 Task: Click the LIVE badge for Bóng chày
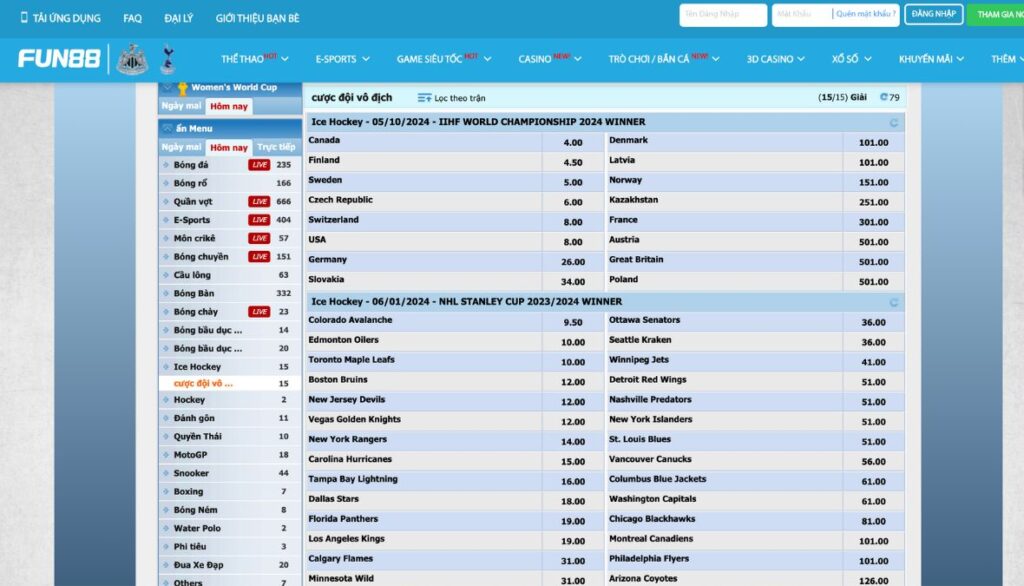pos(259,312)
